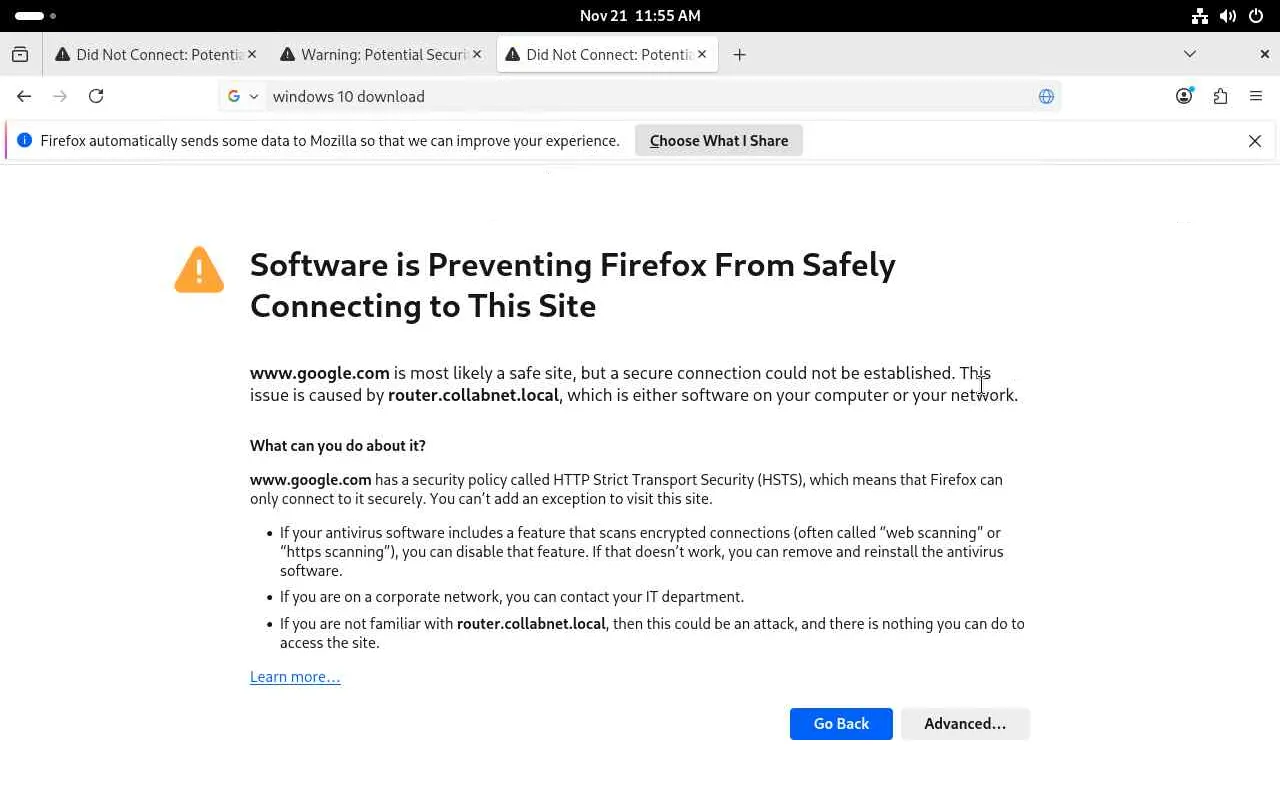Dismiss the Mozilla data notification bar
Image resolution: width=1280 pixels, height=800 pixels.
coord(1255,141)
